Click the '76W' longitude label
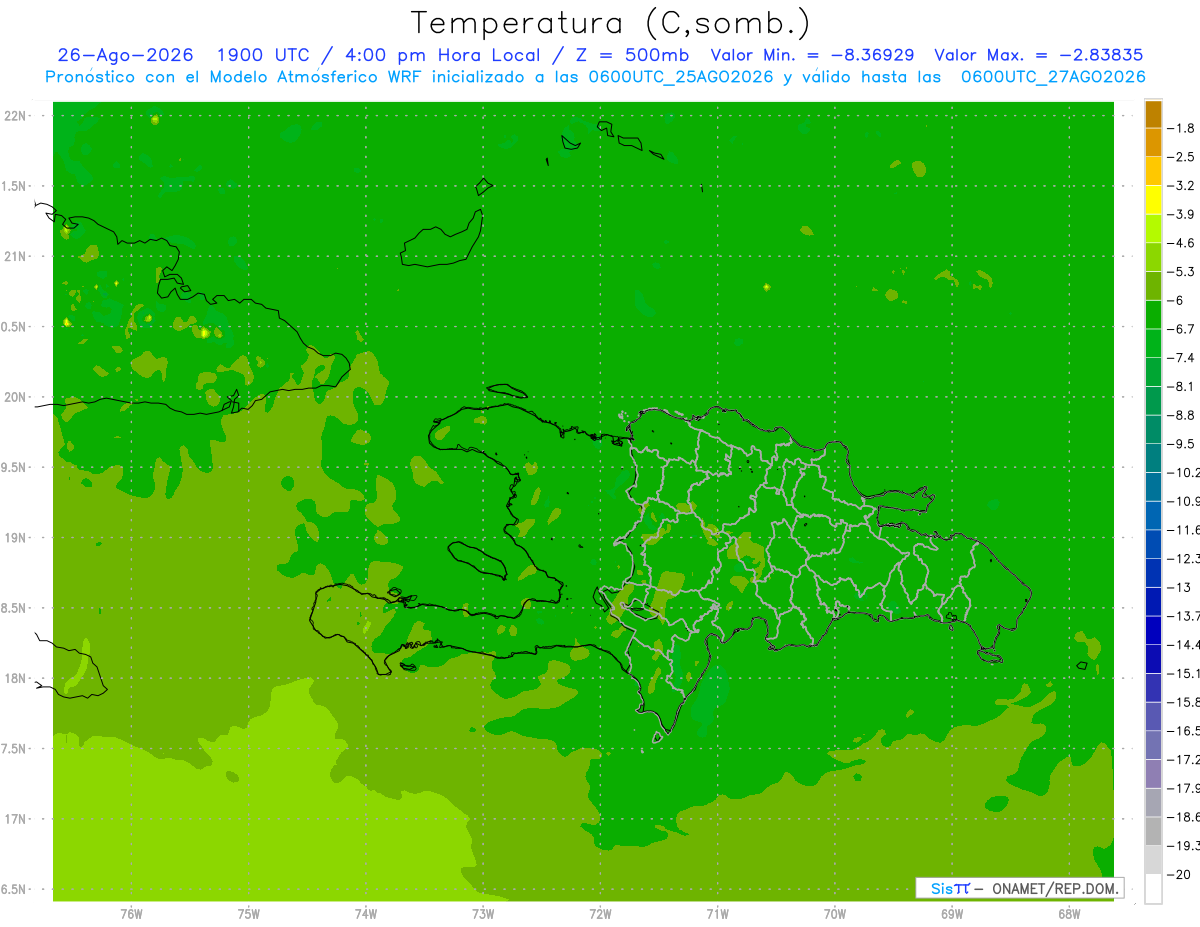The width and height of the screenshot is (1200, 927). [x=131, y=913]
